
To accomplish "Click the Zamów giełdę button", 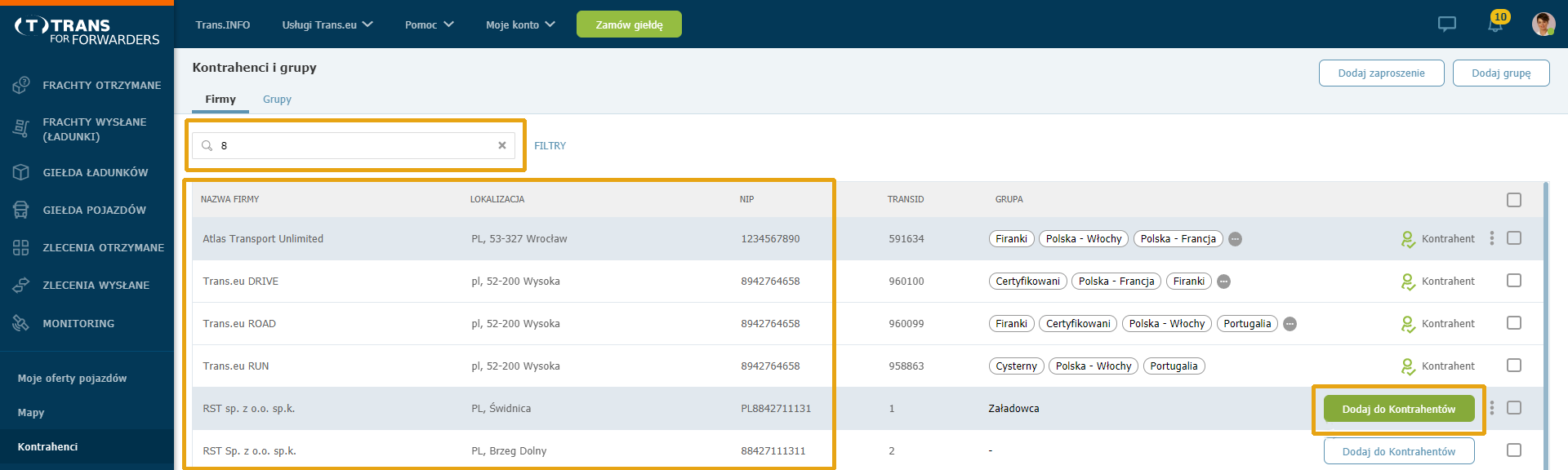I will (629, 24).
